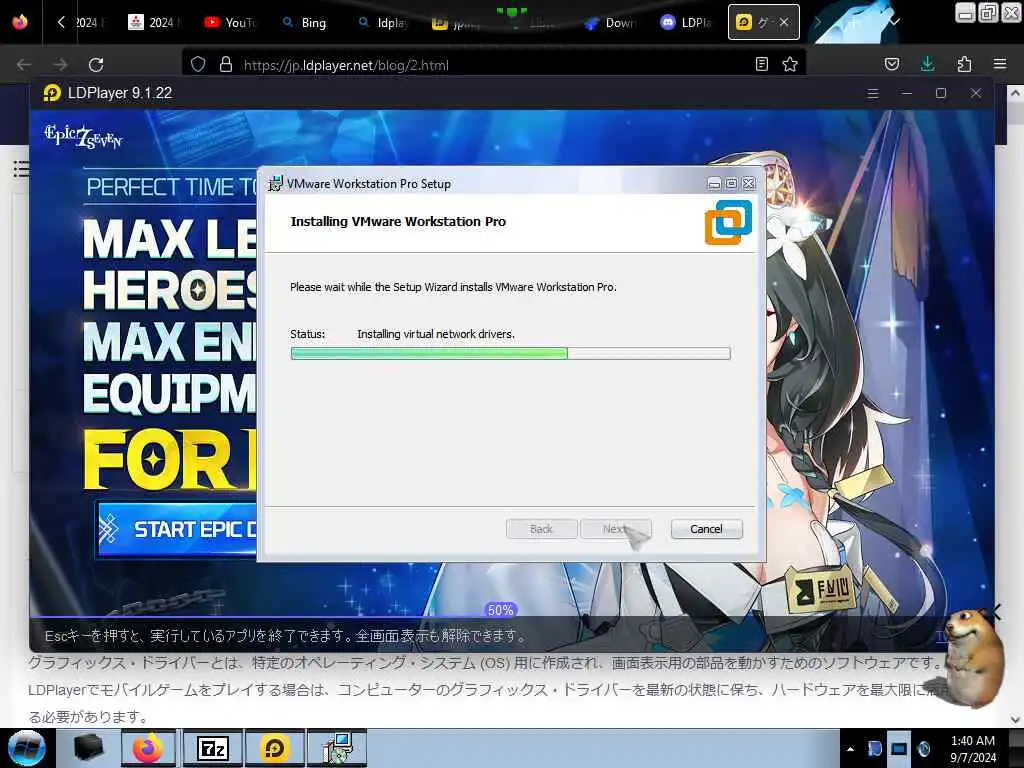Screen dimensions: 1024x768
Task: Open the list all tabs dropdown
Action: pyautogui.click(x=895, y=22)
